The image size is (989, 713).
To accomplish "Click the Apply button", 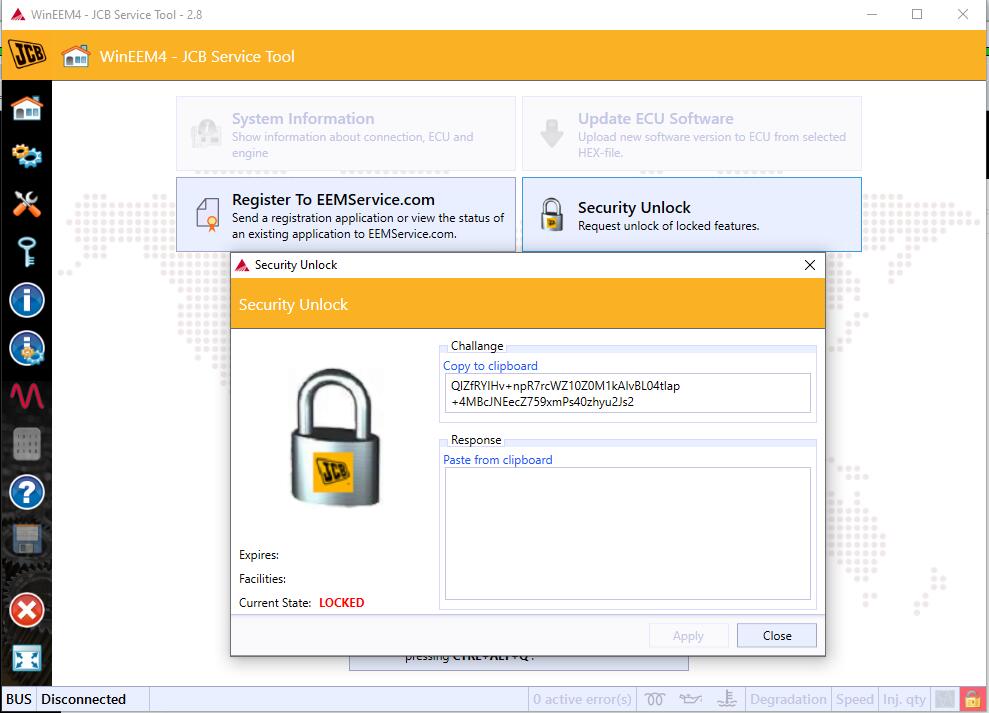I will coord(688,635).
